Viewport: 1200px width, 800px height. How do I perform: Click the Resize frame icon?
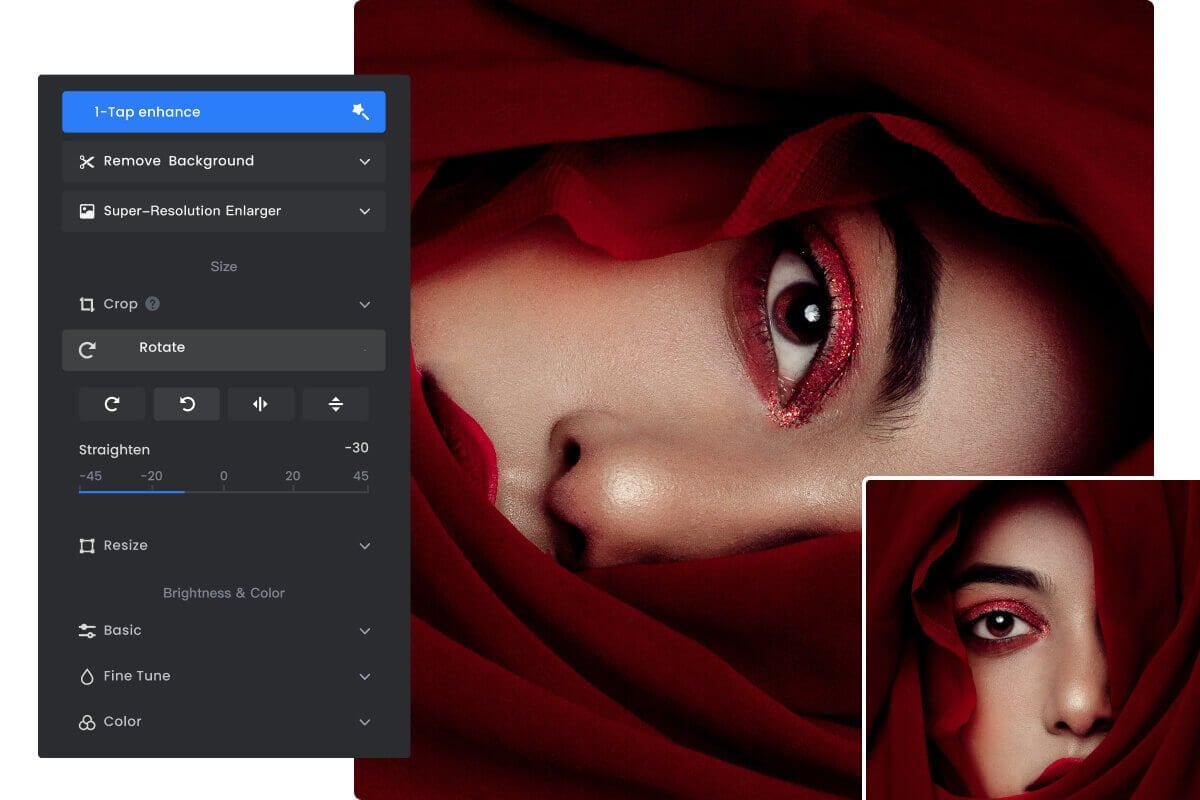pos(87,546)
